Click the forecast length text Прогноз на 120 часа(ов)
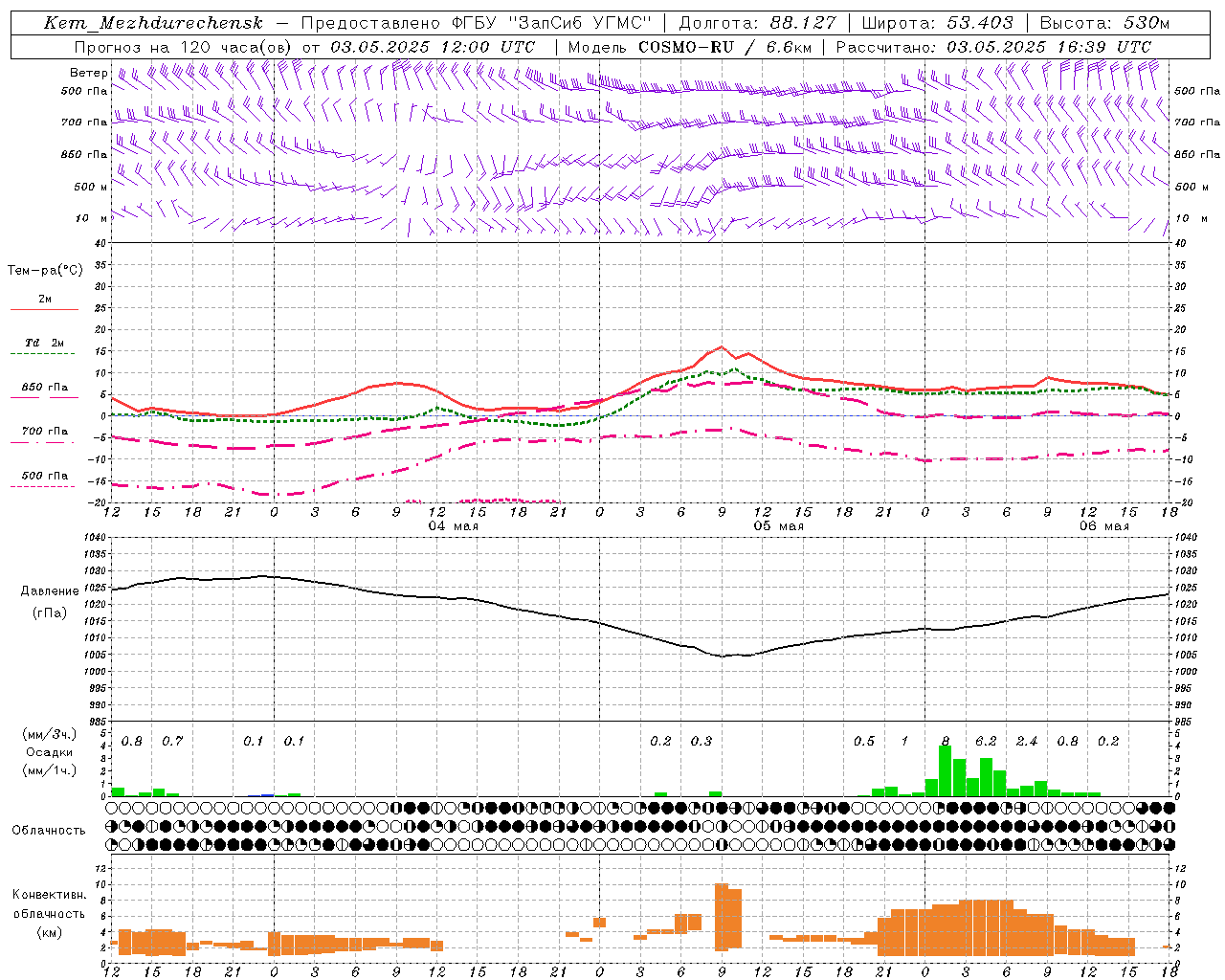1225x980 pixels. point(184,47)
